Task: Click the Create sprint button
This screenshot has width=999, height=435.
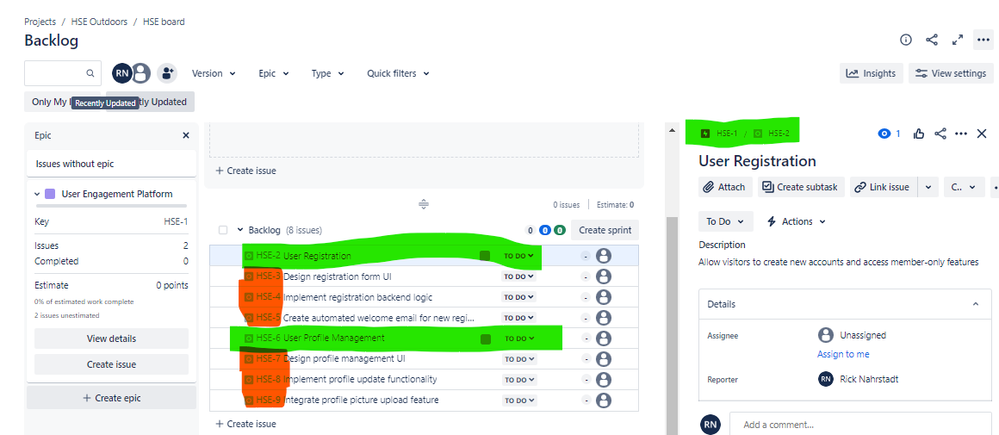Action: (x=605, y=230)
